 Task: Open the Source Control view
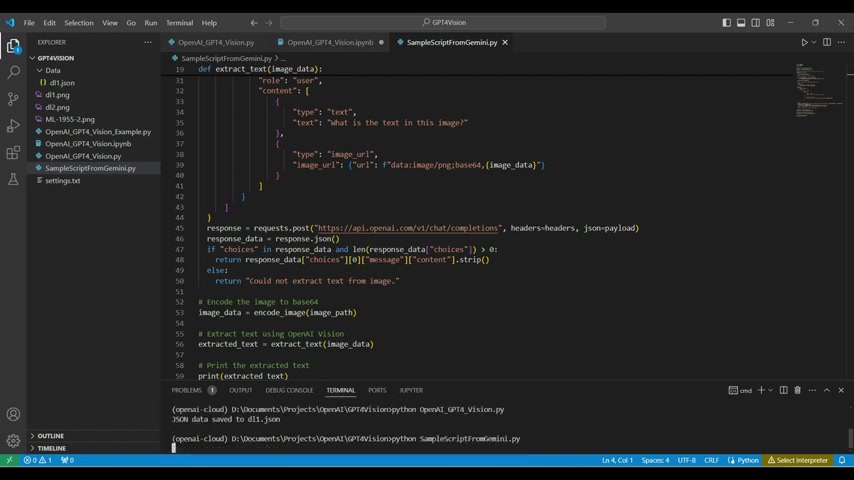[x=13, y=99]
